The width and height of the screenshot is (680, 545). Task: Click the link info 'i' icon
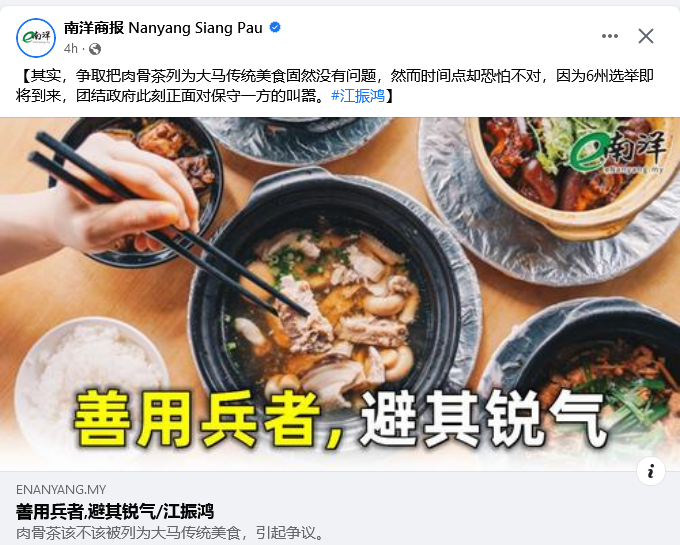(x=651, y=471)
